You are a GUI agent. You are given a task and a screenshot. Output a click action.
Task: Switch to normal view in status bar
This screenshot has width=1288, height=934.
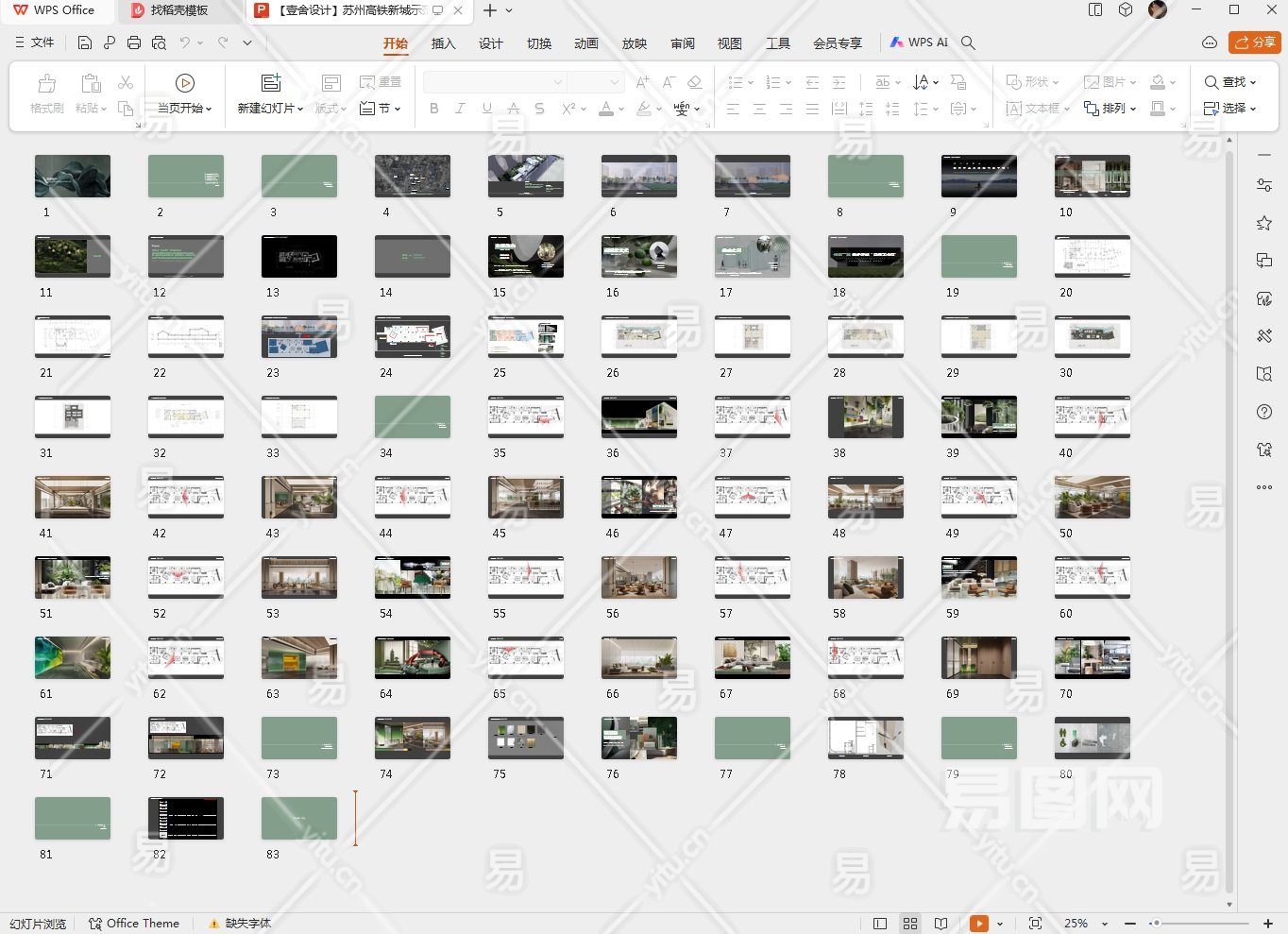(x=880, y=924)
